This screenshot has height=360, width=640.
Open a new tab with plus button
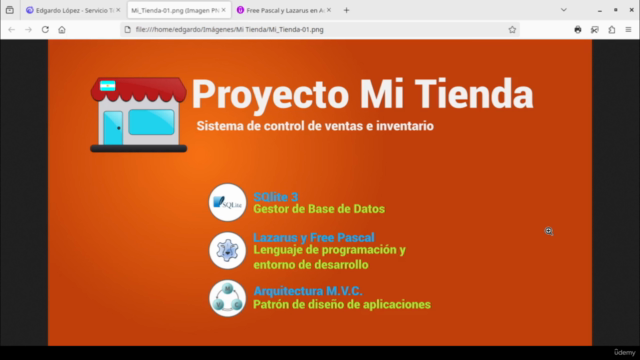point(346,10)
